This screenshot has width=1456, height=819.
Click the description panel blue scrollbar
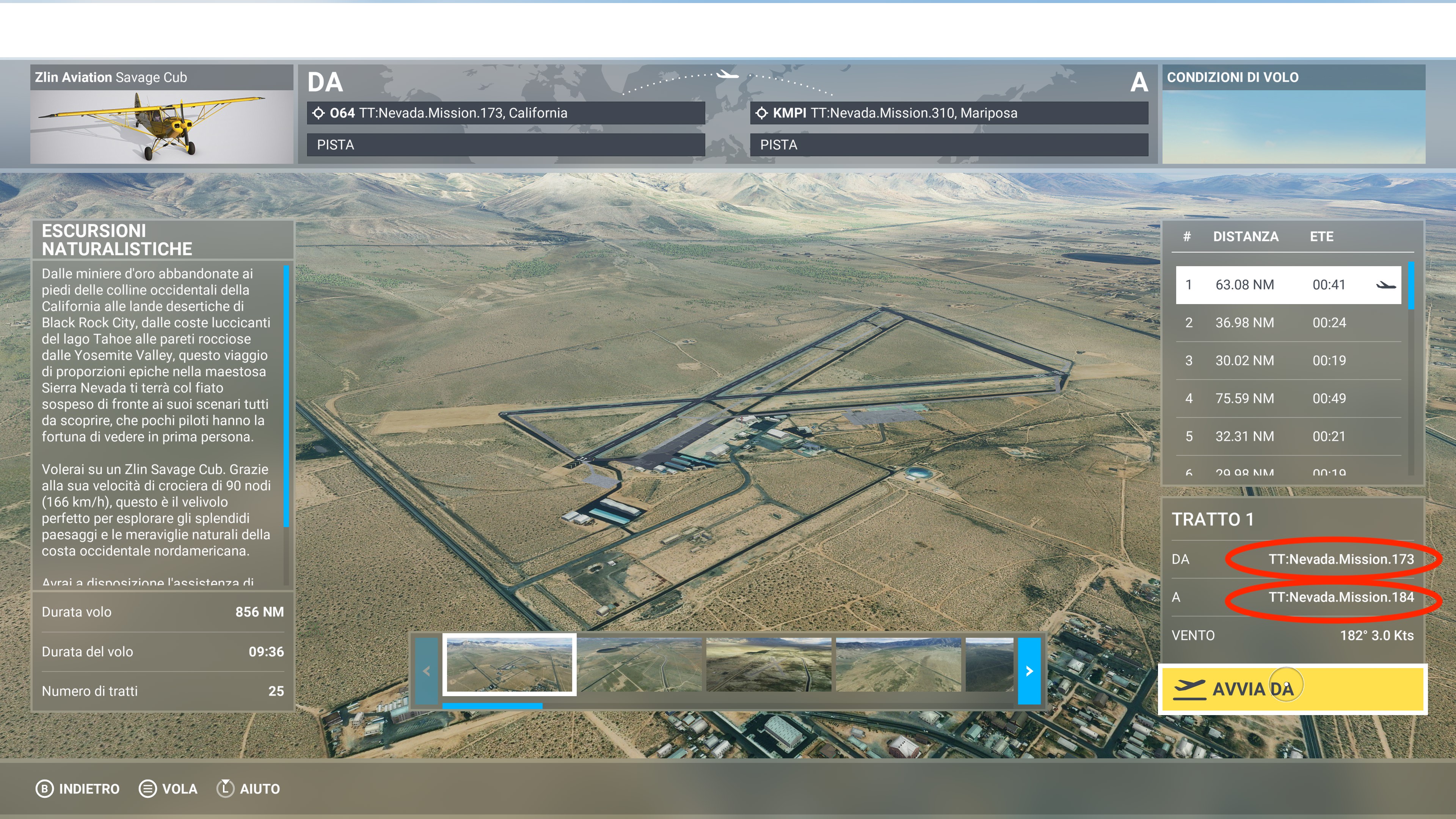pyautogui.click(x=286, y=395)
